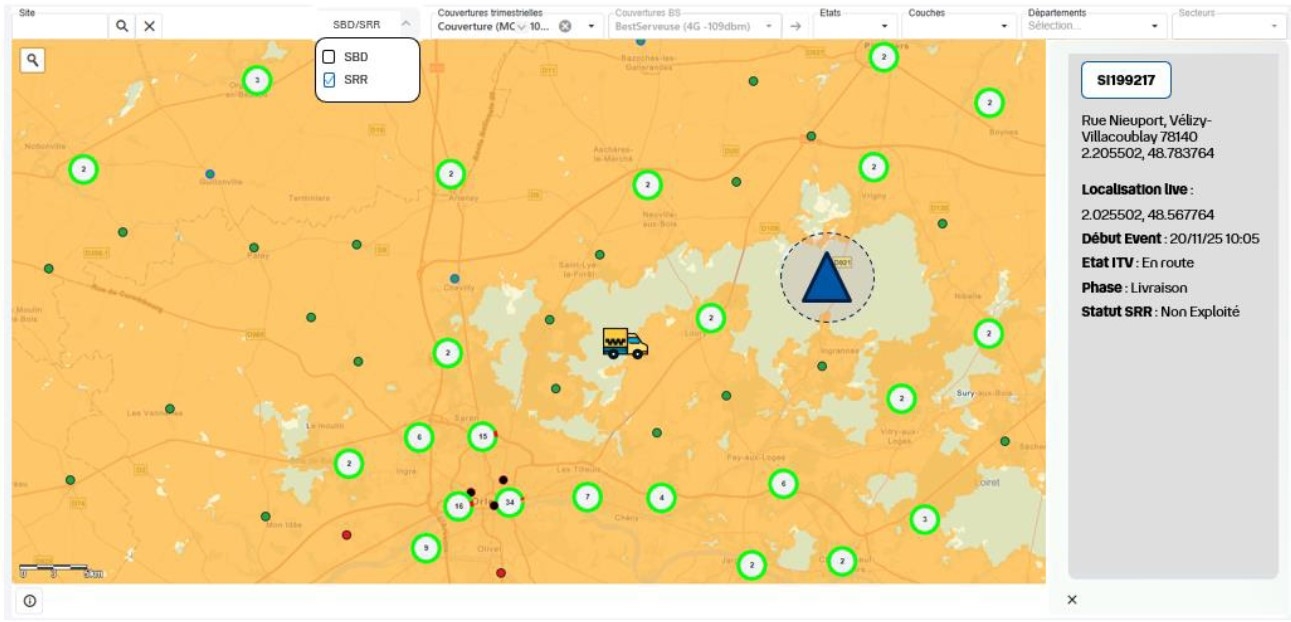Click the Site search magnifier icon
The height and width of the screenshot is (622, 1291).
[122, 26]
